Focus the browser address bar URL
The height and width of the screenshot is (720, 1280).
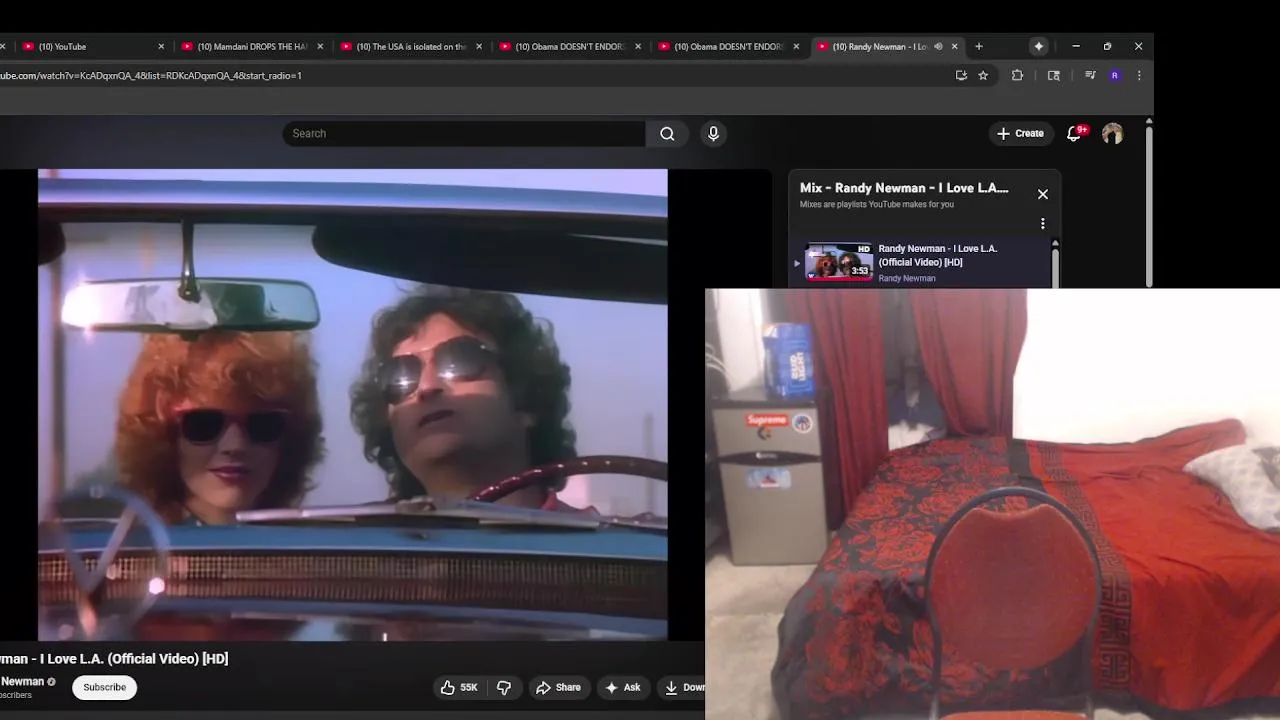tap(150, 75)
